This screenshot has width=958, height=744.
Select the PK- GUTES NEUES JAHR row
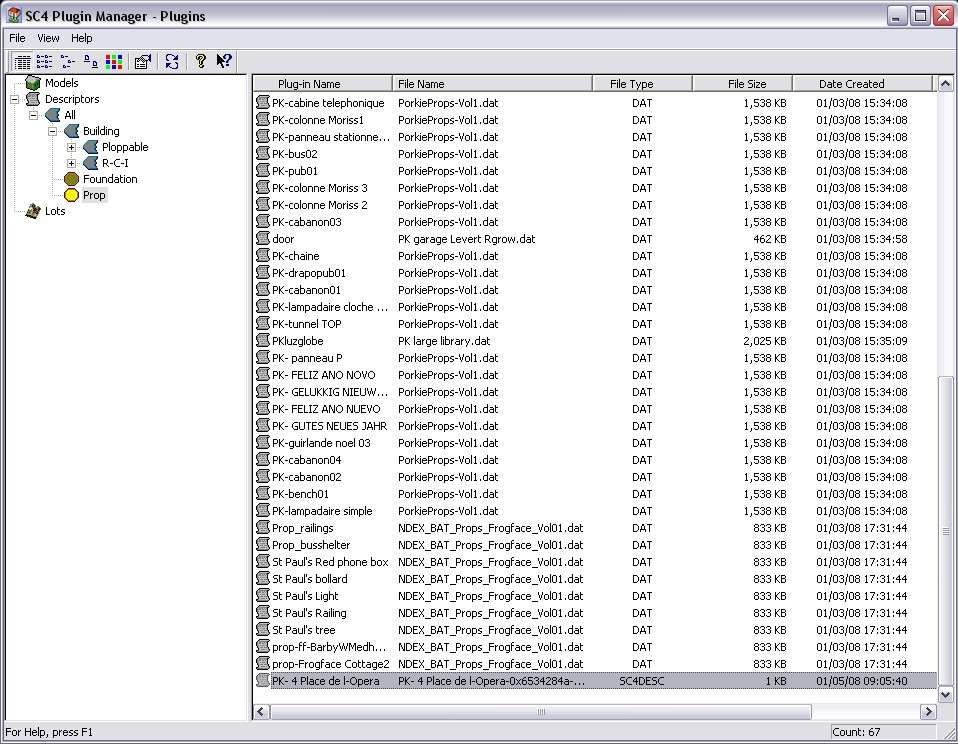tap(595, 426)
